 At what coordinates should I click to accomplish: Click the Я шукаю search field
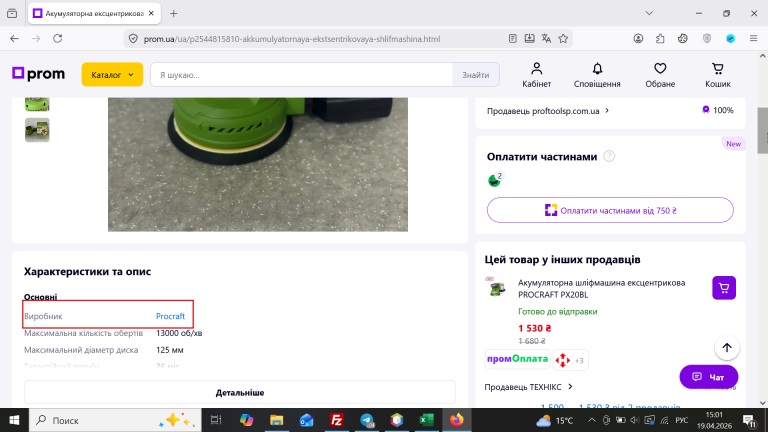click(301, 75)
